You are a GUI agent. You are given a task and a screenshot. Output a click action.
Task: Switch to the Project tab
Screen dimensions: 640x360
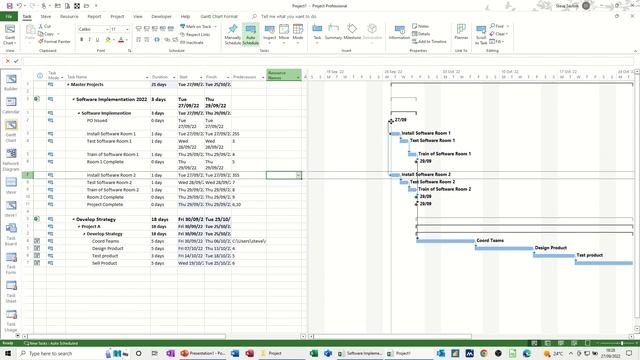[x=117, y=16]
